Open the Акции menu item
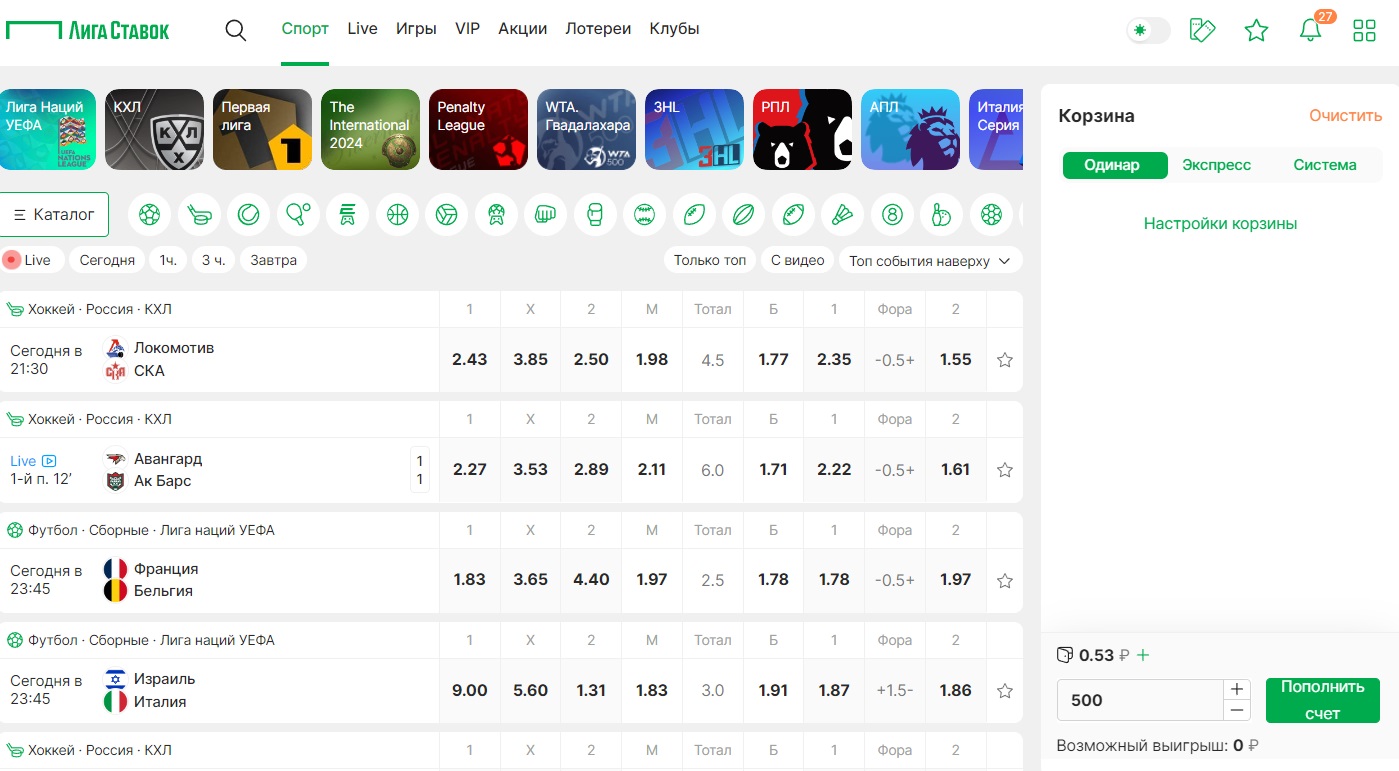 pyautogui.click(x=523, y=29)
